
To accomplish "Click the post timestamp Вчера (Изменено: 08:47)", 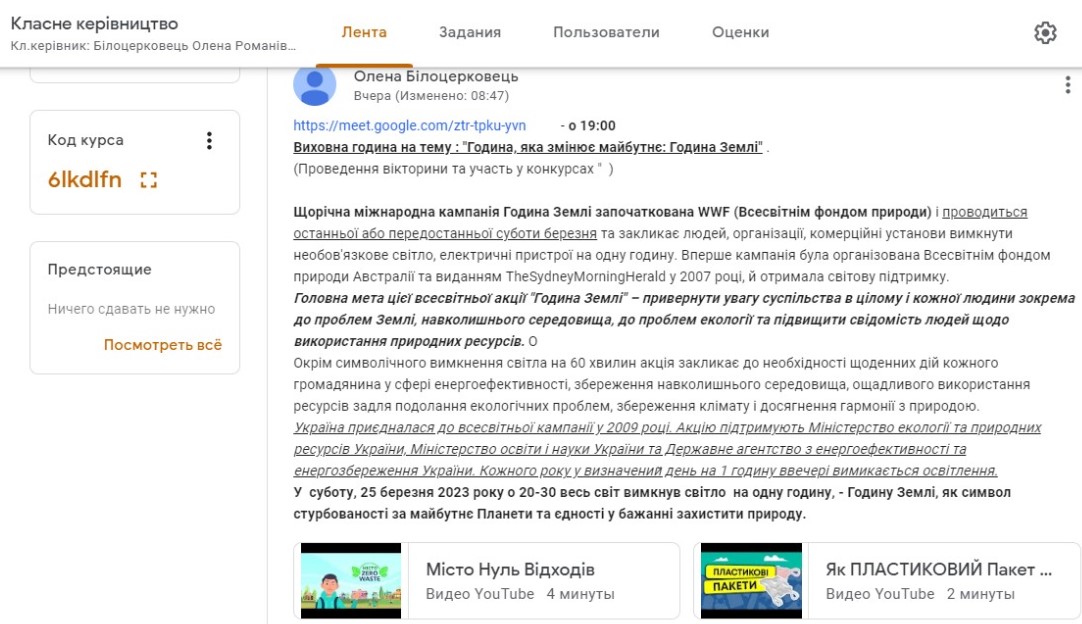I will click(431, 96).
